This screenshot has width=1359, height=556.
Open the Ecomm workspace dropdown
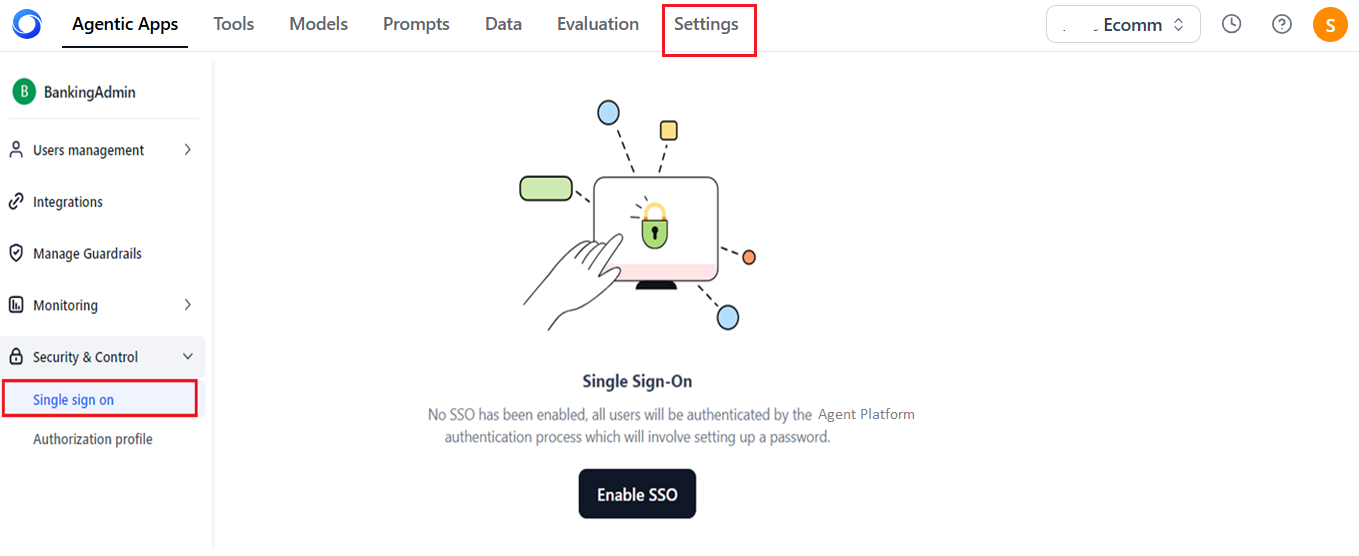[x=1123, y=24]
